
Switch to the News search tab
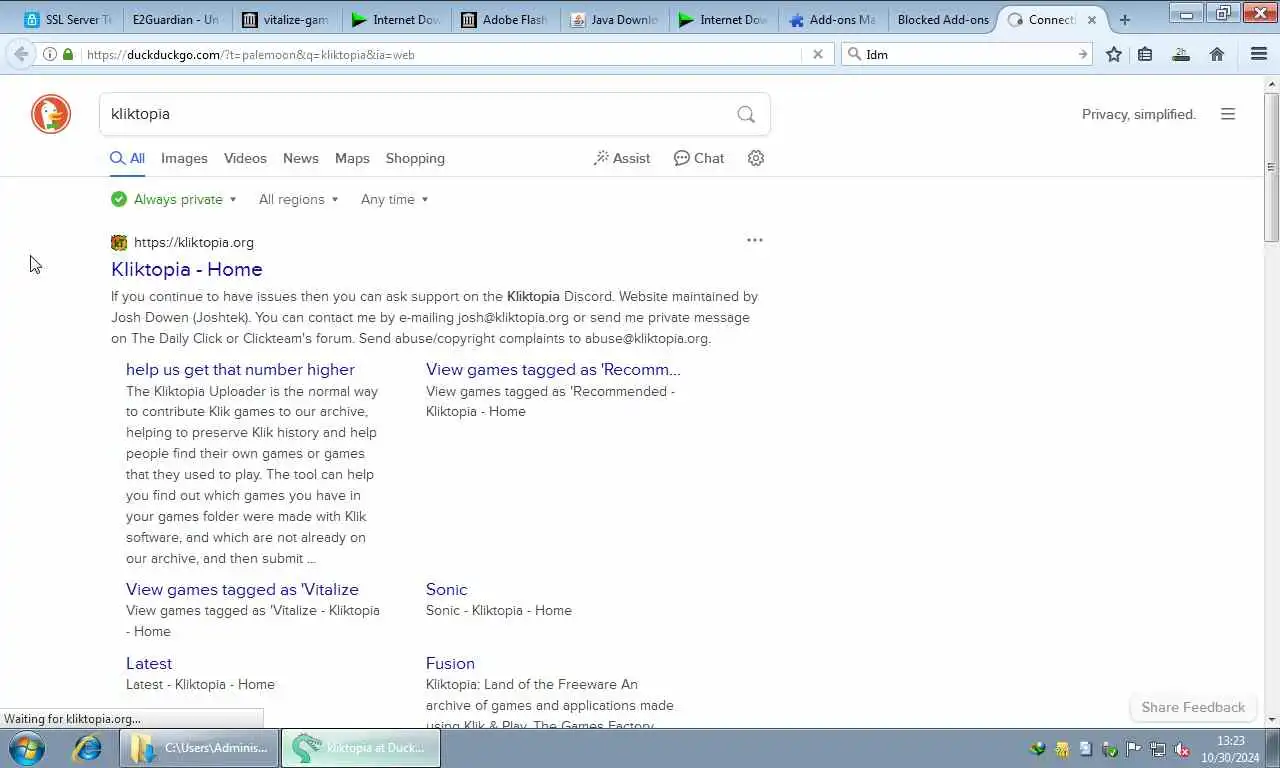coord(300,158)
